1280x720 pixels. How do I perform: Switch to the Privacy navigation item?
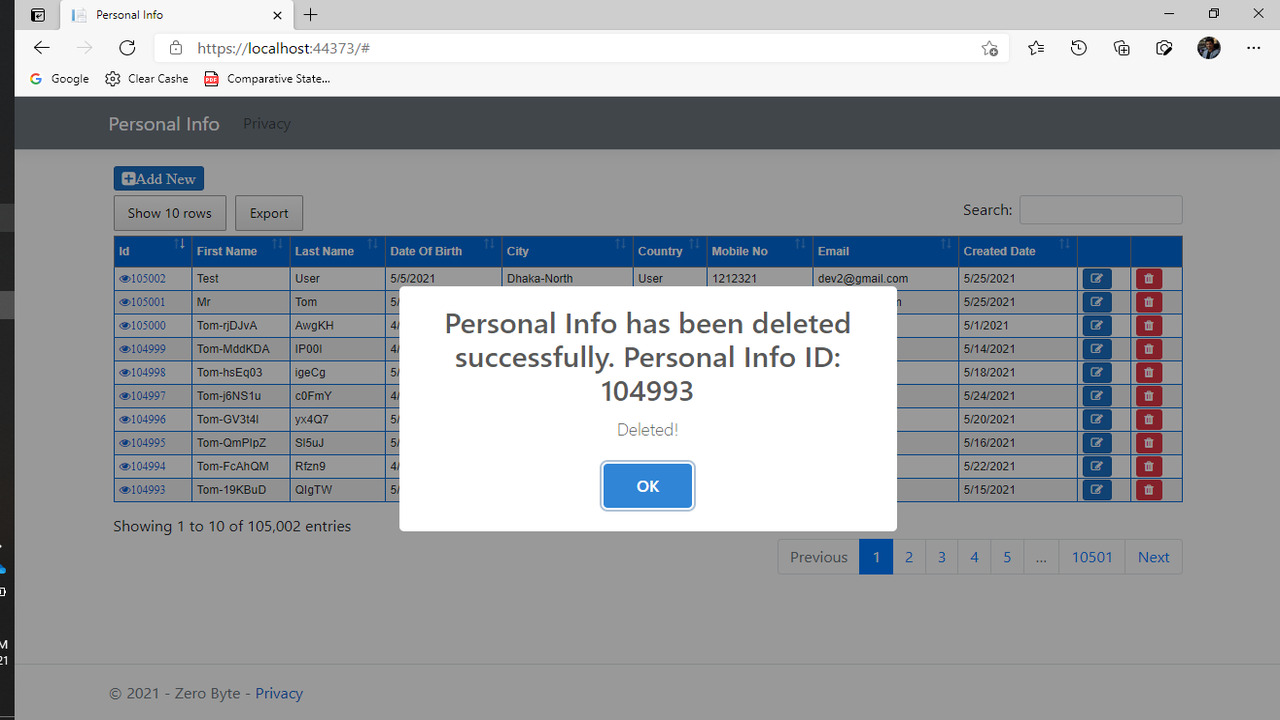266,123
